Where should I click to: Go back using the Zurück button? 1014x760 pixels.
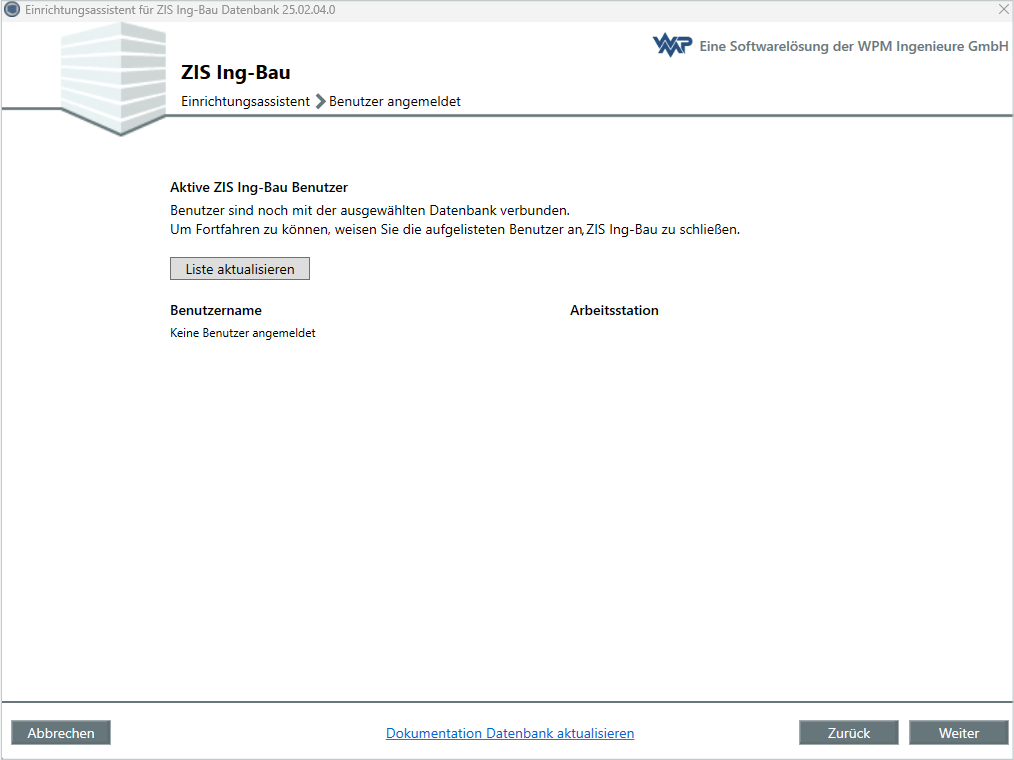(x=848, y=733)
